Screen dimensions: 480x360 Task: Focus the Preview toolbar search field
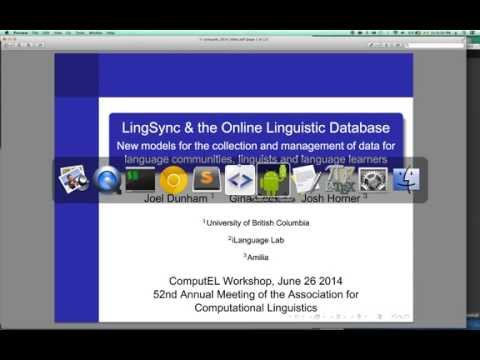click(434, 45)
